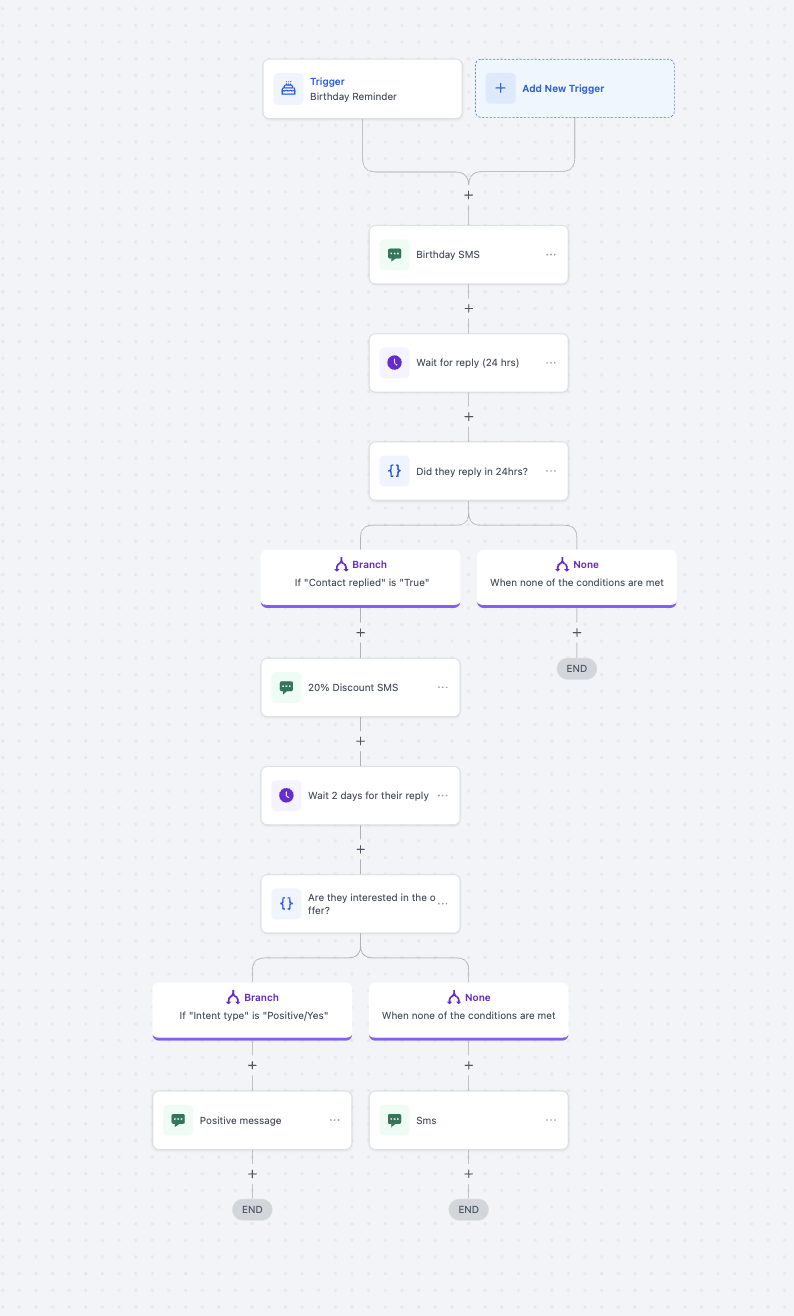The image size is (794, 1316).
Task: Click the Positive message chat icon
Action: [179, 1121]
